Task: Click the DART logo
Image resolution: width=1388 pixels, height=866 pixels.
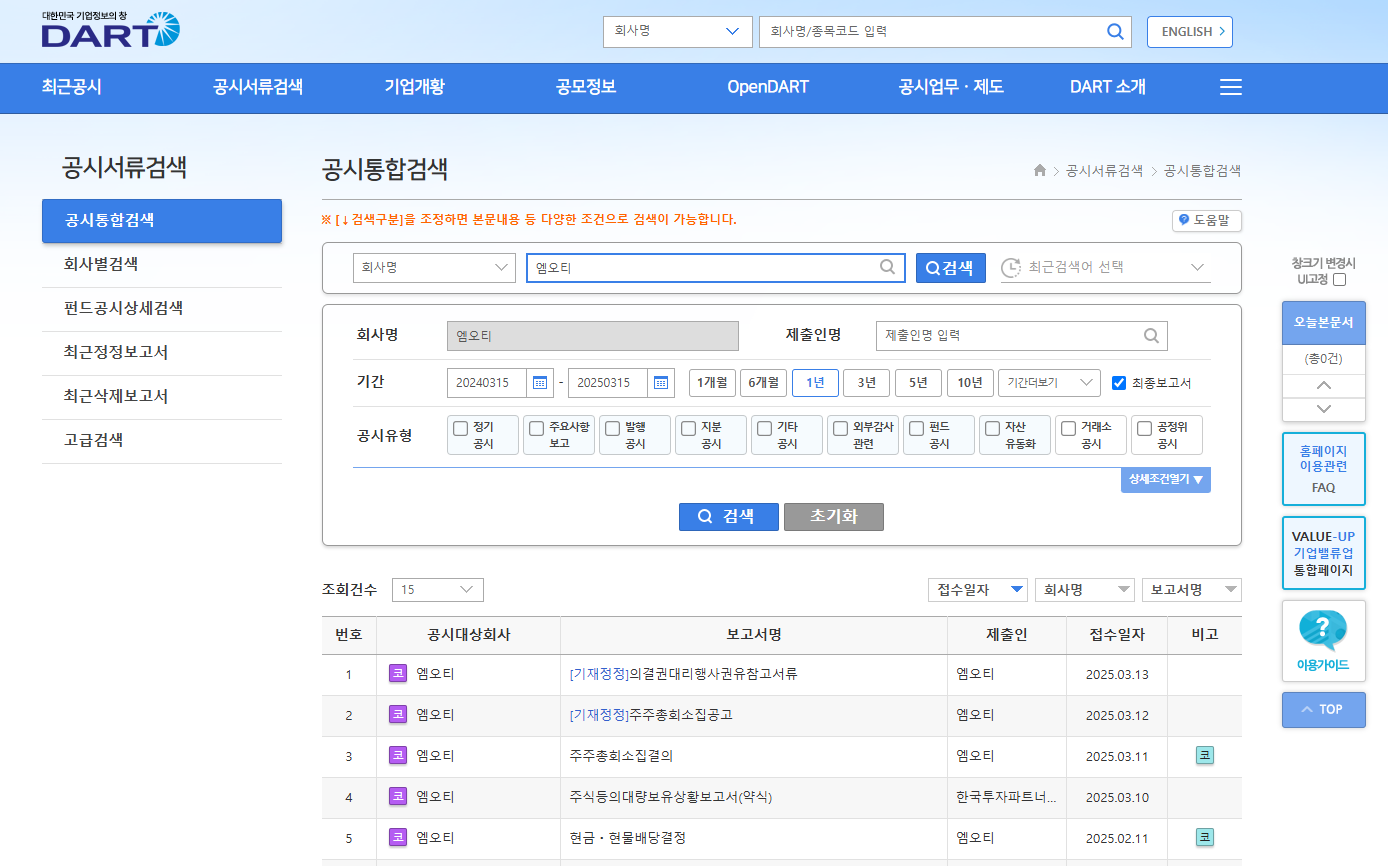Action: pyautogui.click(x=111, y=30)
